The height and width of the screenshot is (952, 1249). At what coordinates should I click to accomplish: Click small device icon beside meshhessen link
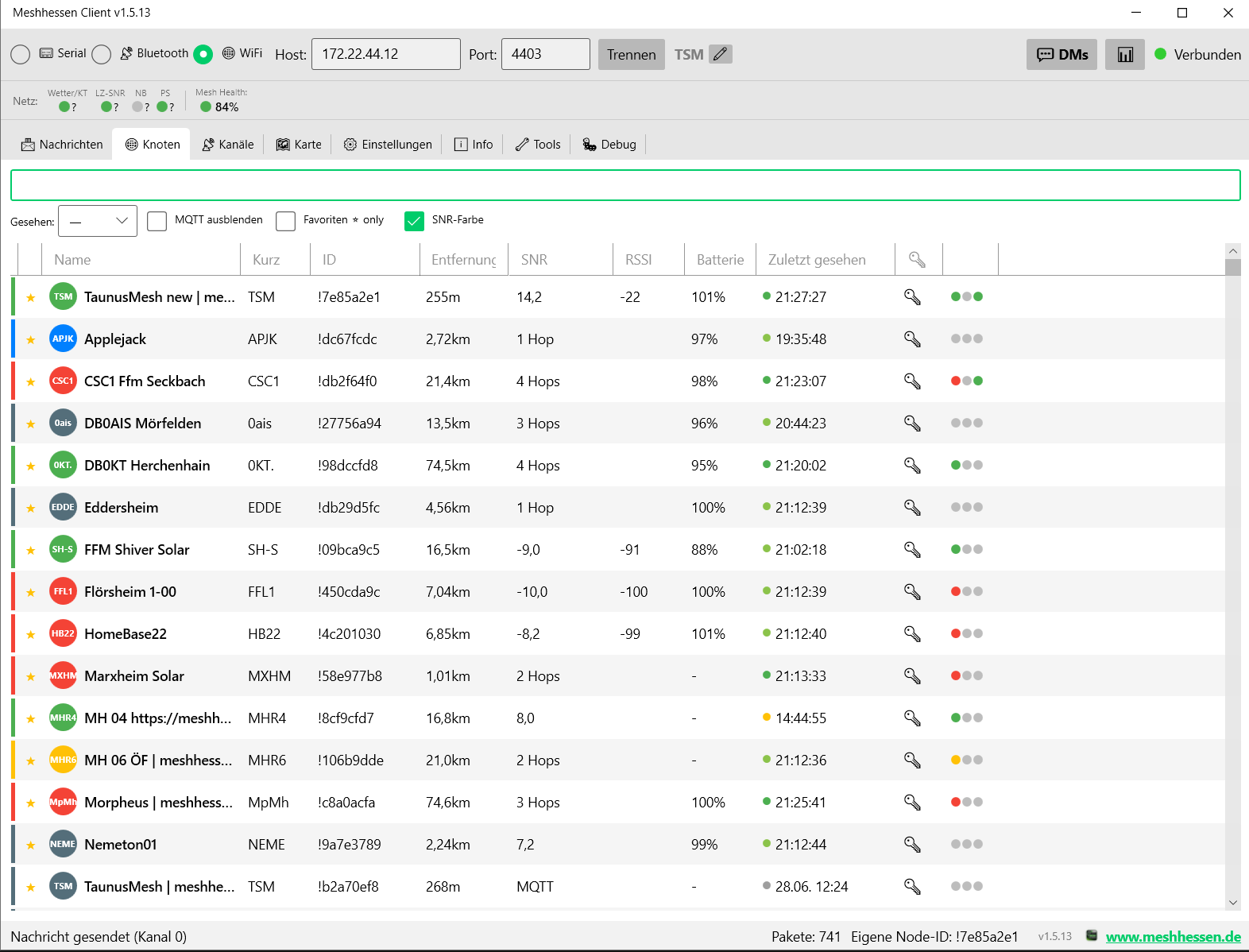pos(1092,935)
